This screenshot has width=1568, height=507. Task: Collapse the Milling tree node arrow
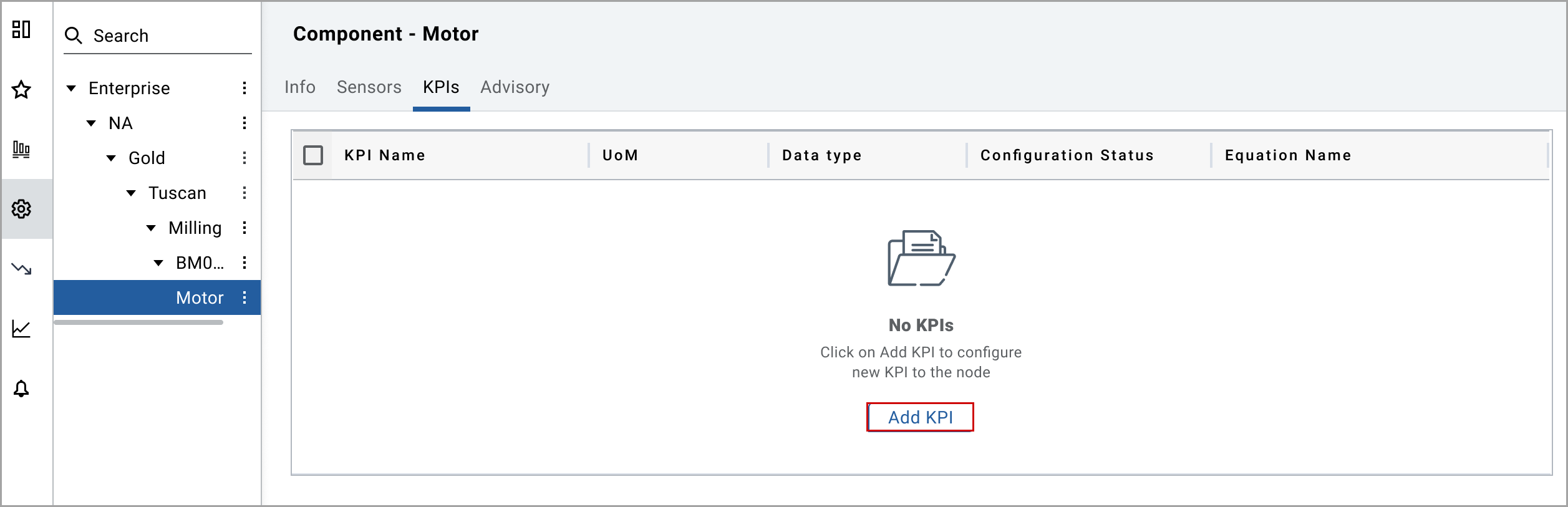[x=152, y=228]
